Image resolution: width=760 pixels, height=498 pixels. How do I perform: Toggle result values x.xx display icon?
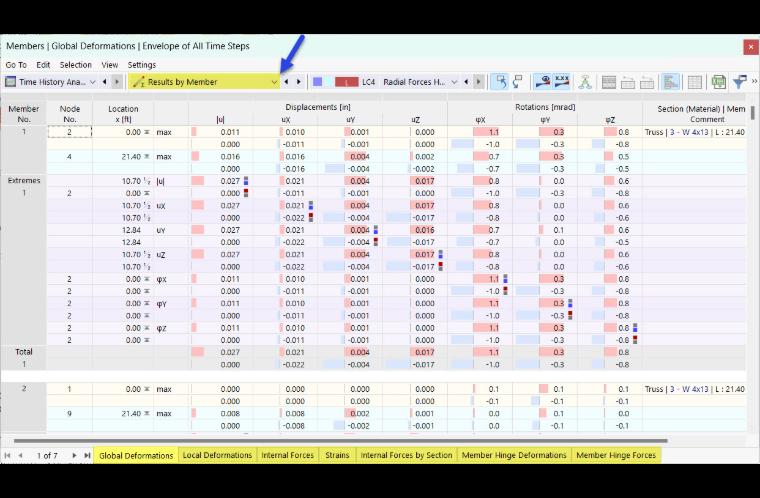pyautogui.click(x=561, y=82)
